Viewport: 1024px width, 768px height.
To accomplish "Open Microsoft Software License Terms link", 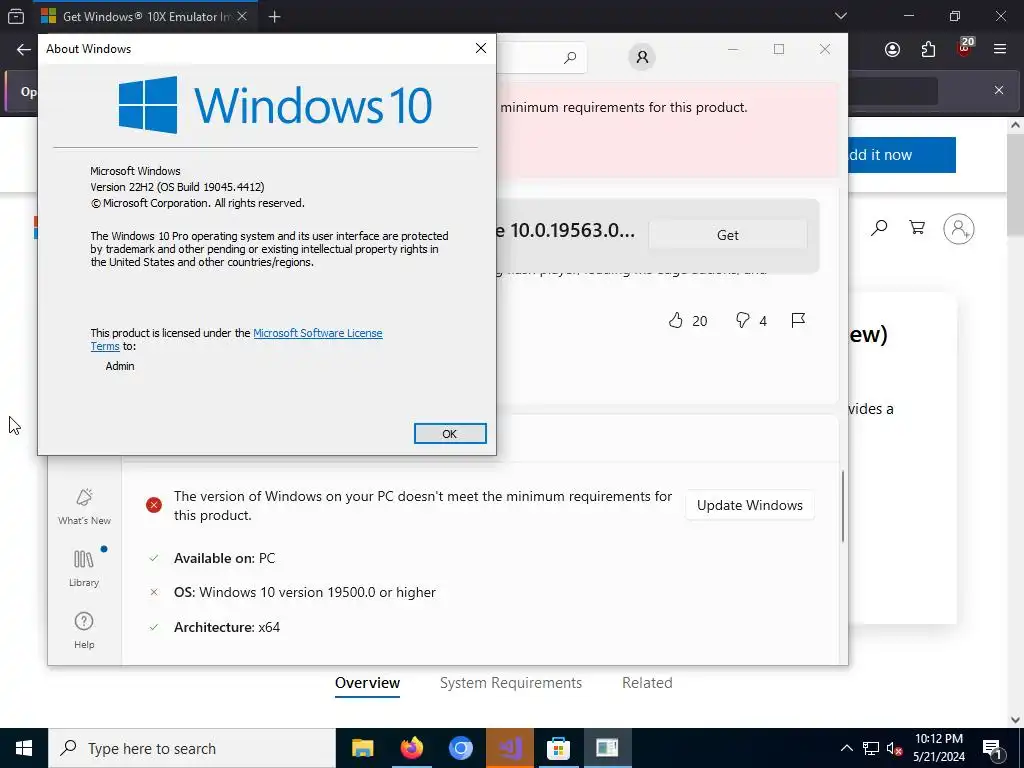I will [x=236, y=340].
